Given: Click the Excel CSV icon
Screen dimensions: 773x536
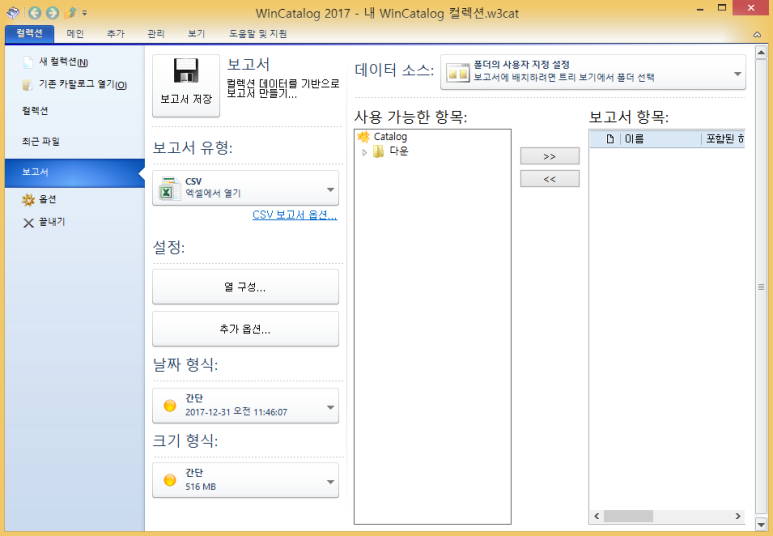Looking at the screenshot, I should 169,188.
